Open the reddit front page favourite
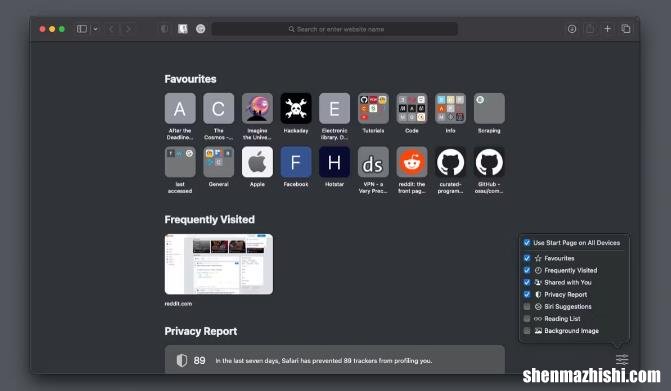671x391 pixels. pyautogui.click(x=412, y=162)
